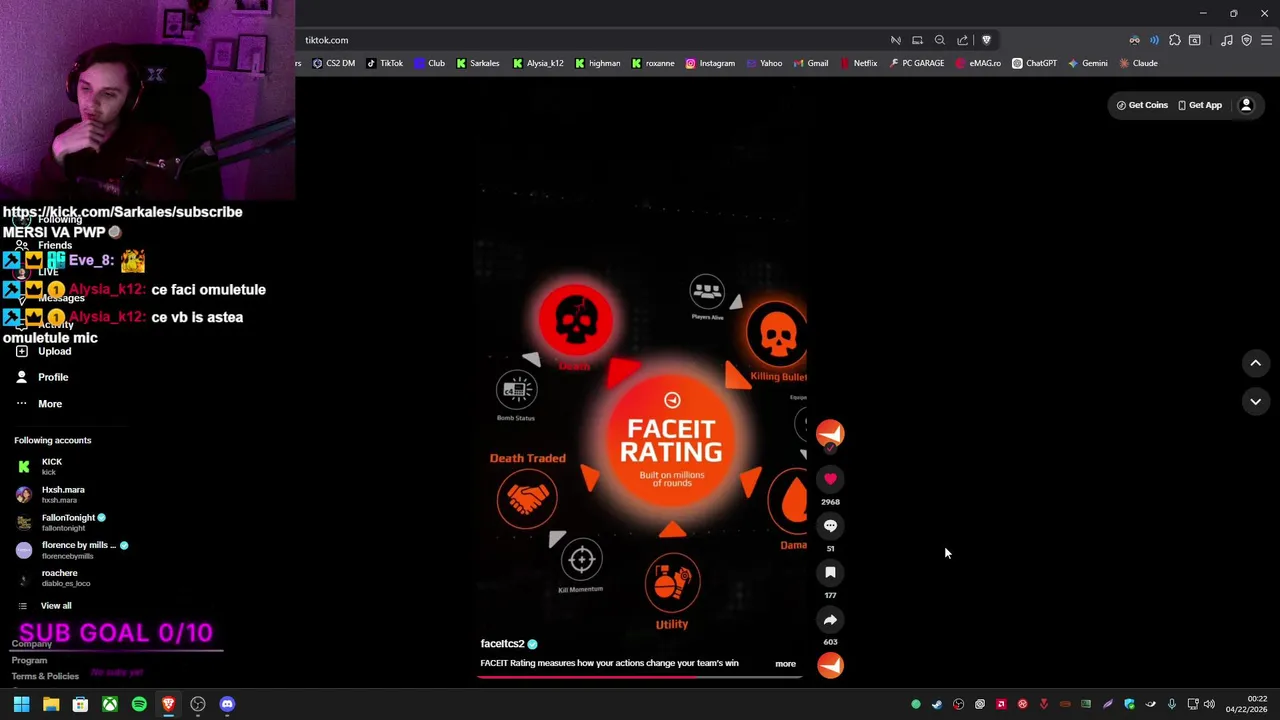Open the Netflix bookmark
1280x720 pixels.
[x=859, y=63]
